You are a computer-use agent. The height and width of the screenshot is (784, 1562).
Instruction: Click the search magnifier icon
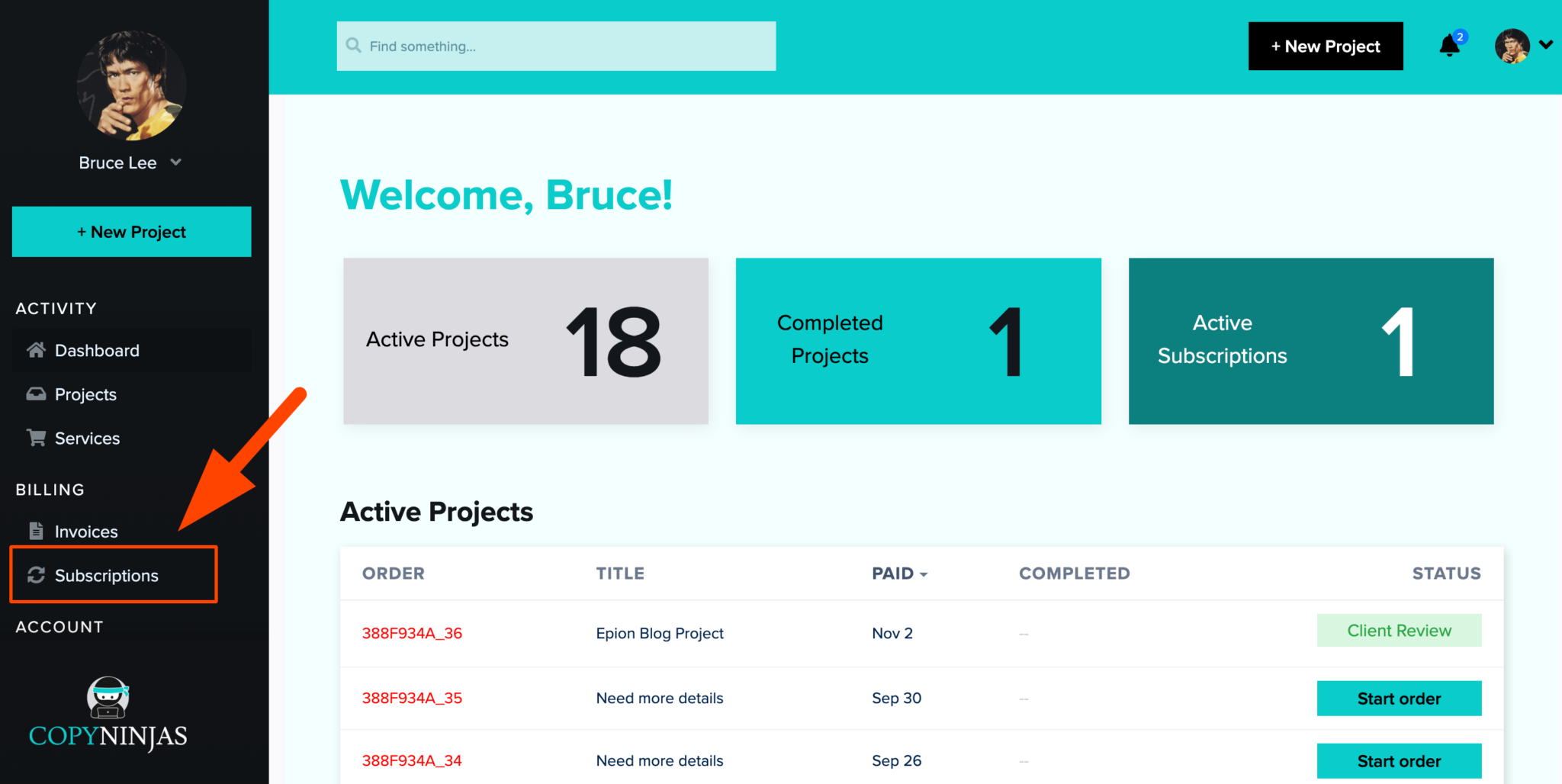coord(353,46)
